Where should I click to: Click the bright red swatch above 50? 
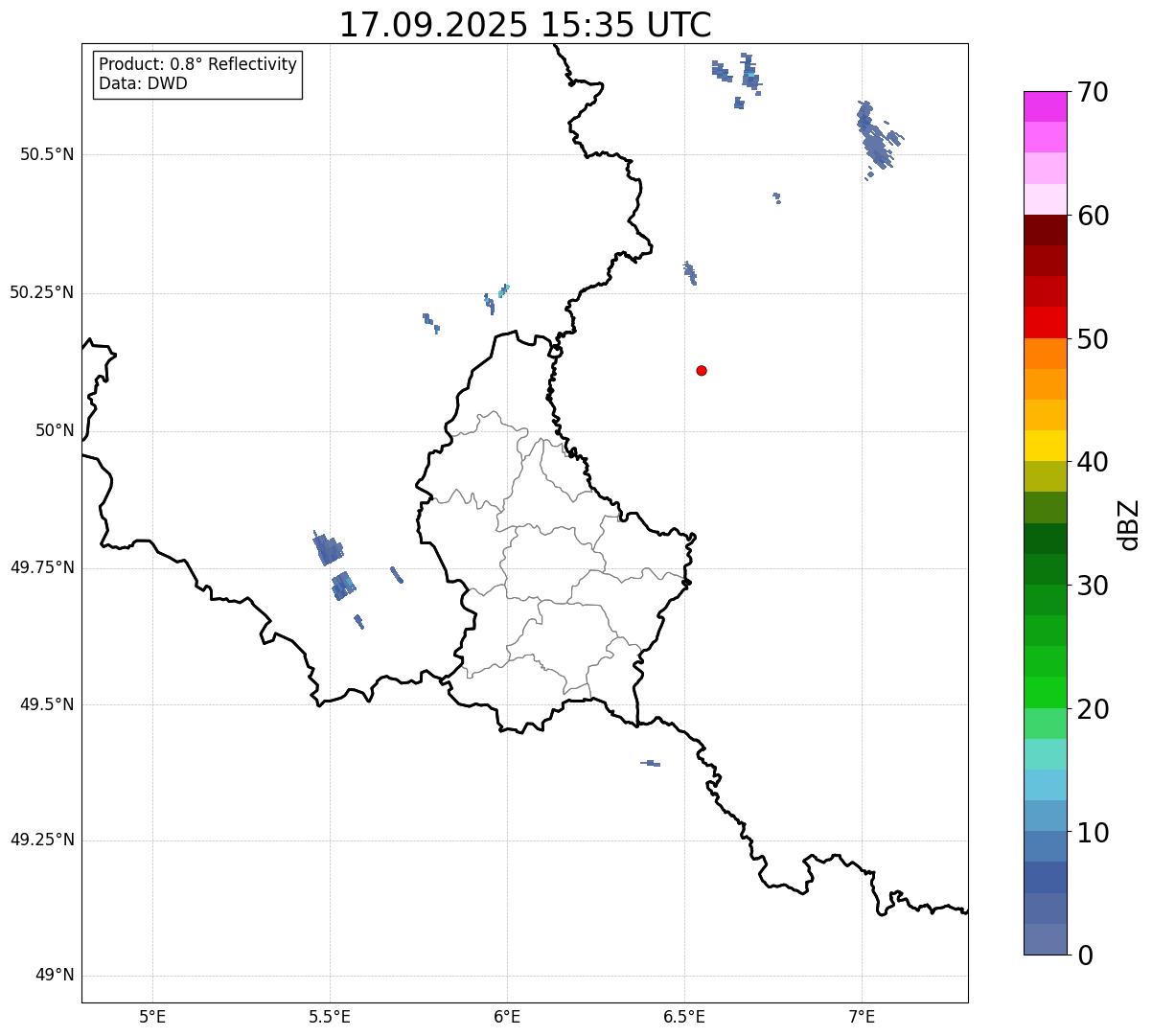(1045, 322)
